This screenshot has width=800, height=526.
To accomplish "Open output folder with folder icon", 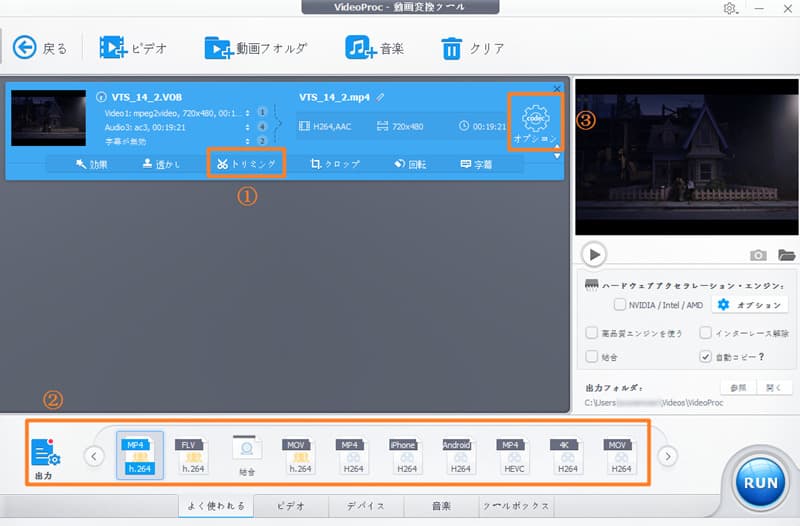I will [x=787, y=255].
